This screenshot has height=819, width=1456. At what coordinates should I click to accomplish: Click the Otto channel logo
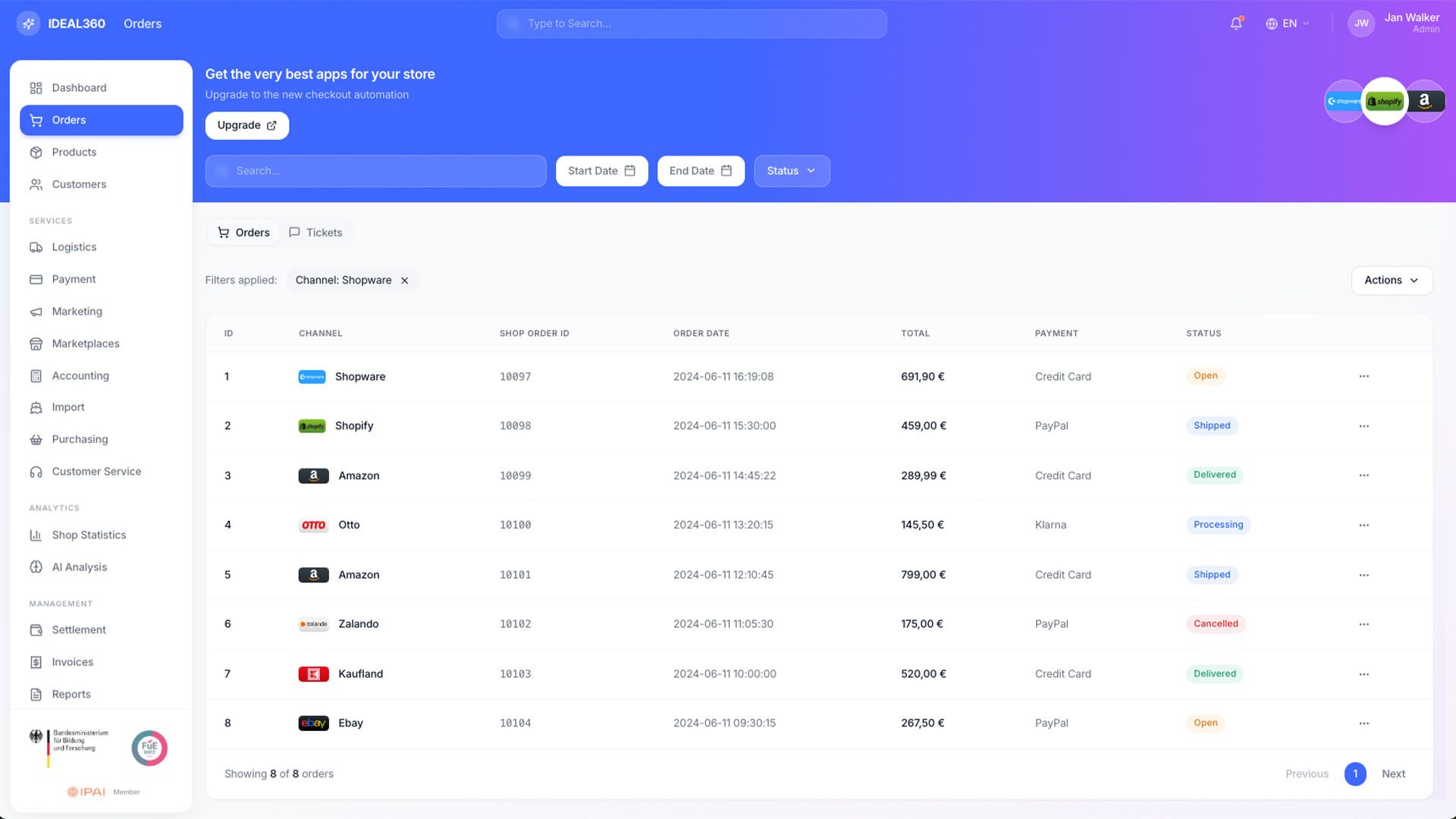[x=313, y=525]
